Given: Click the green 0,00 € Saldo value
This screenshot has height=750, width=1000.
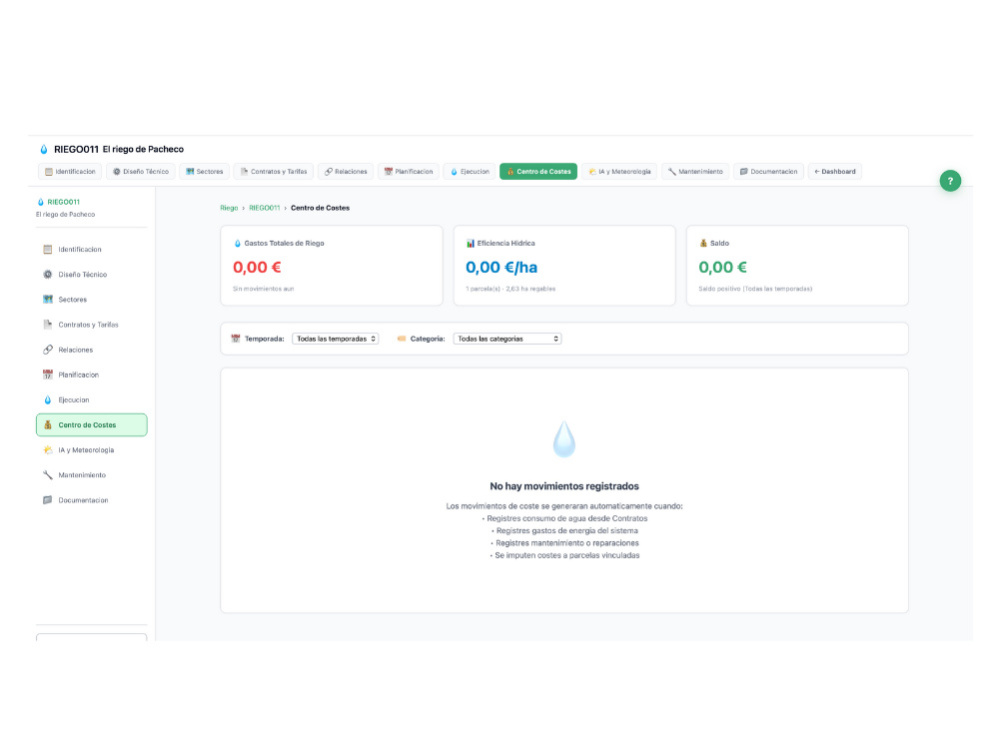Looking at the screenshot, I should coord(723,267).
